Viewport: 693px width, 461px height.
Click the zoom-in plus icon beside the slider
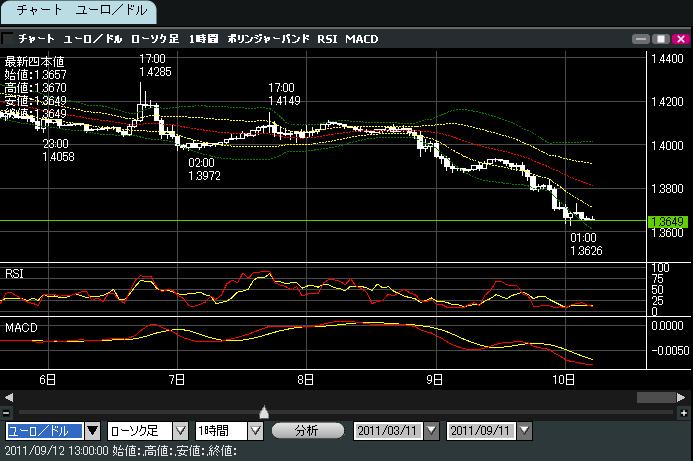coord(684,412)
